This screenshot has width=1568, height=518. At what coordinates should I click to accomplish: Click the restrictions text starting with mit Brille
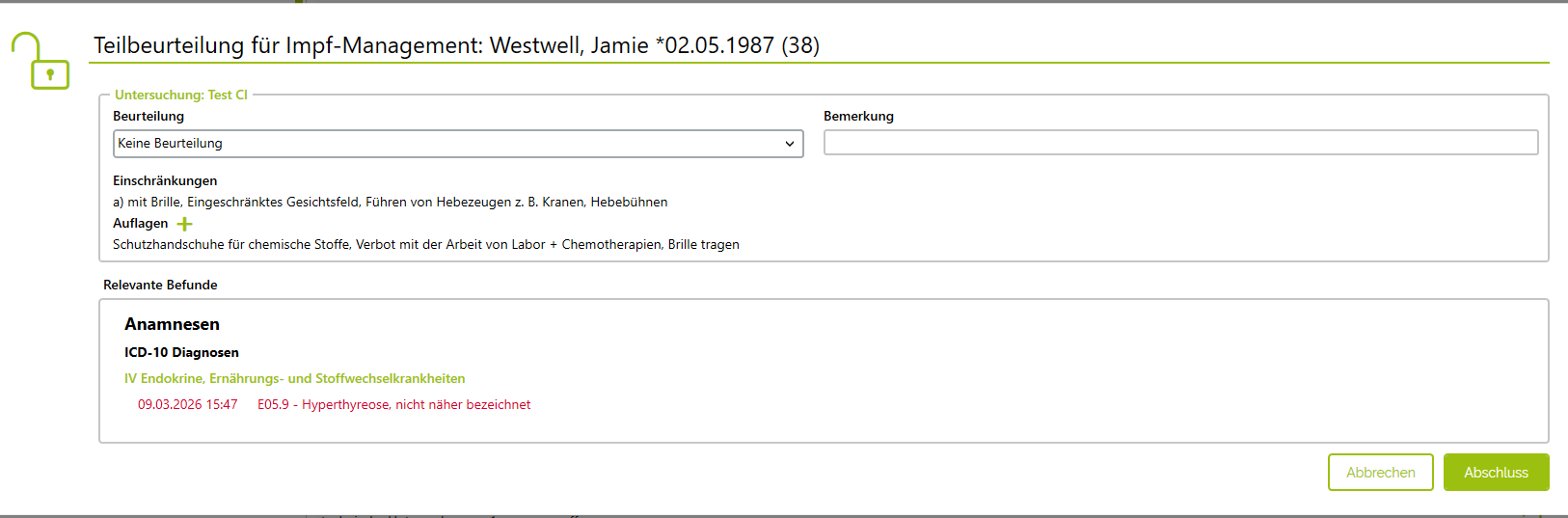point(390,203)
